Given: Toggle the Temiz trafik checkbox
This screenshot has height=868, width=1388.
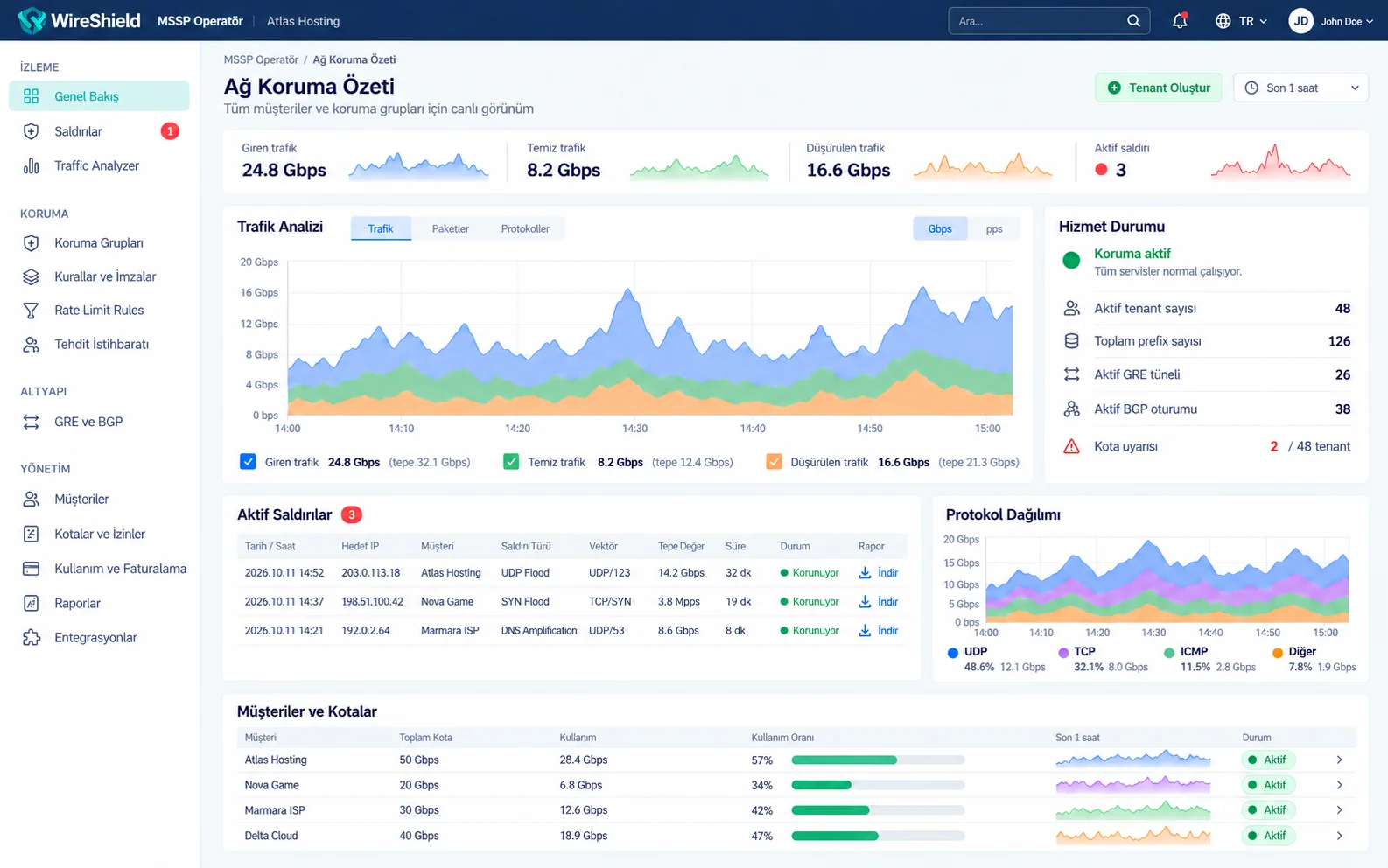Looking at the screenshot, I should coord(511,462).
